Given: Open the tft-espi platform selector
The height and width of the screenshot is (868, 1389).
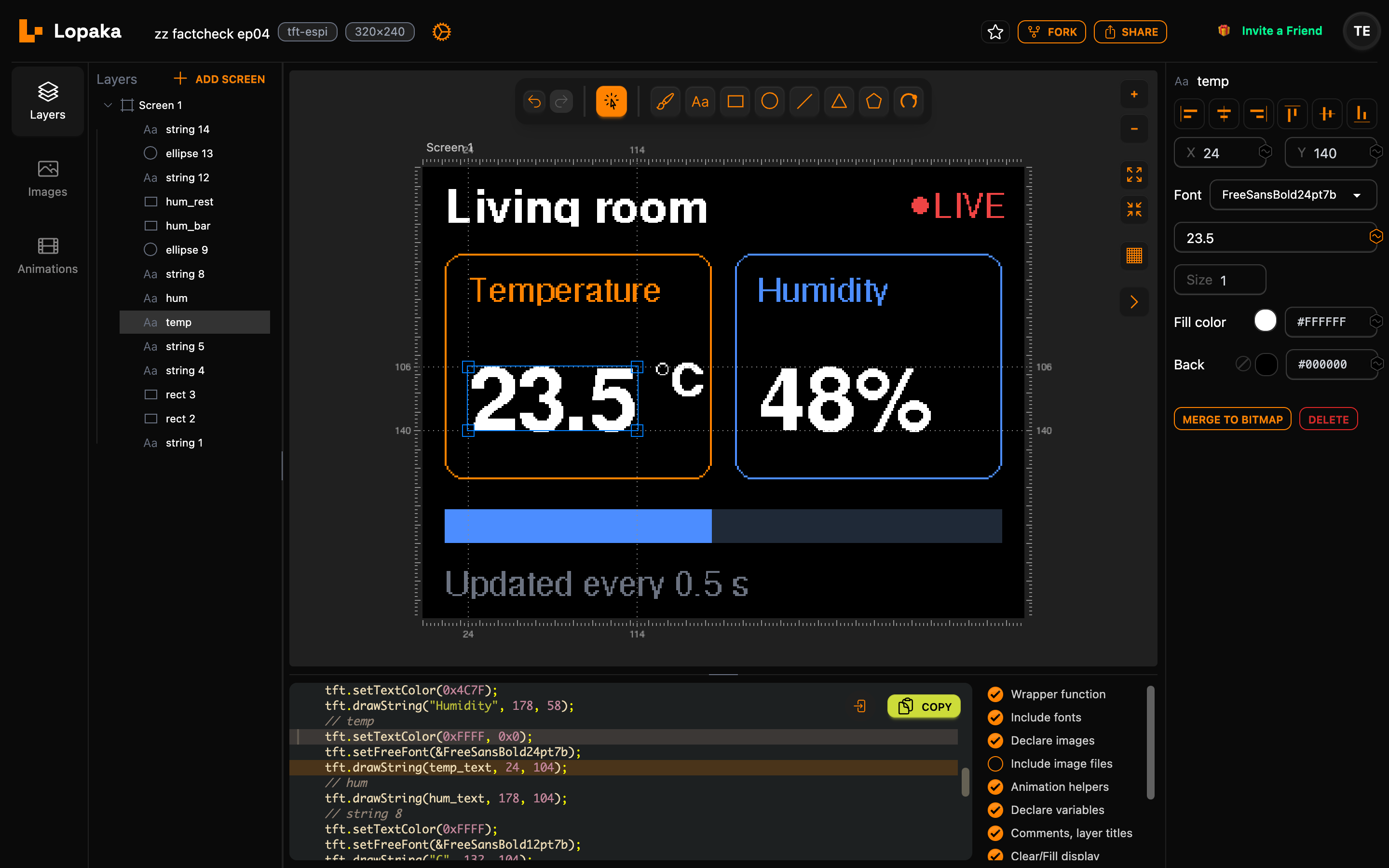Looking at the screenshot, I should [307, 31].
